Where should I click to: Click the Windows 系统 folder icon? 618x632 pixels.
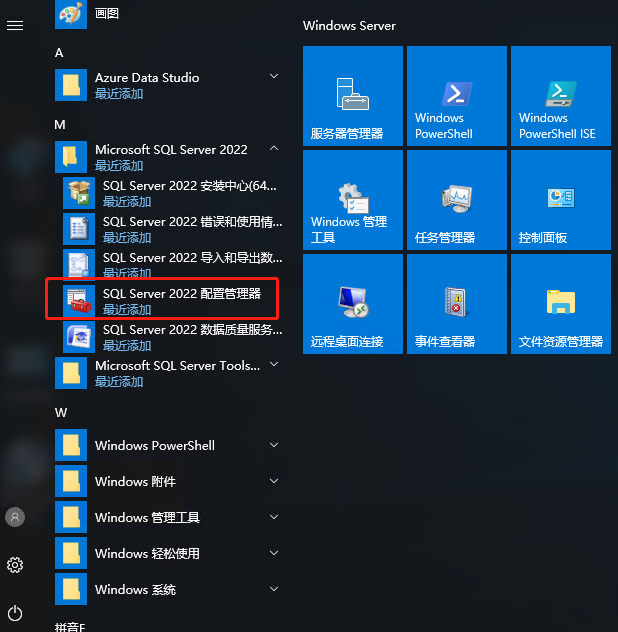(x=71, y=589)
